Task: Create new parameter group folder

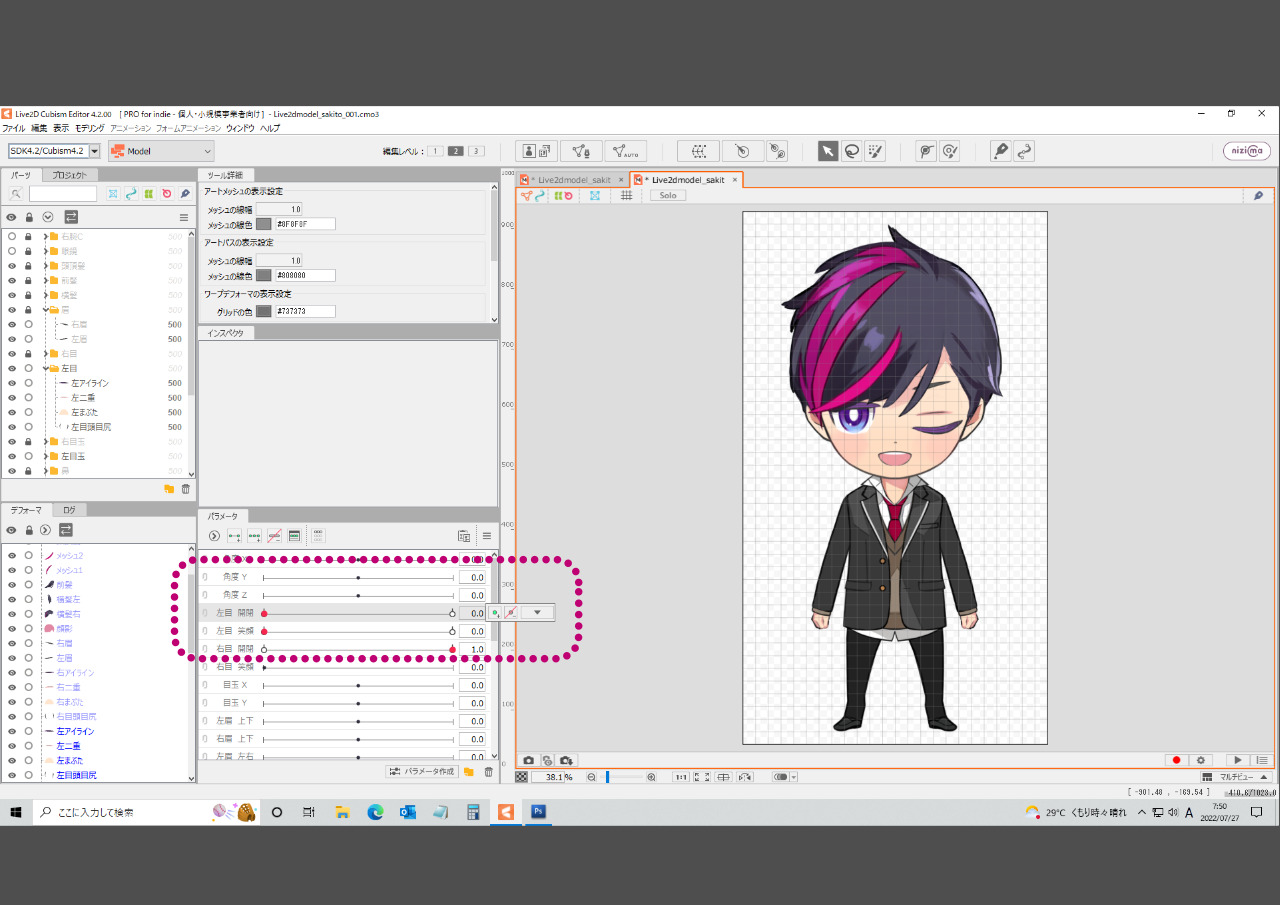Action: (x=469, y=772)
